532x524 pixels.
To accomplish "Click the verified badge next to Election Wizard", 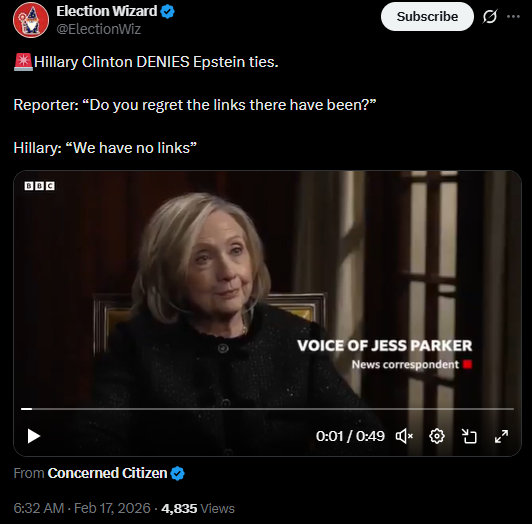I will click(x=167, y=12).
